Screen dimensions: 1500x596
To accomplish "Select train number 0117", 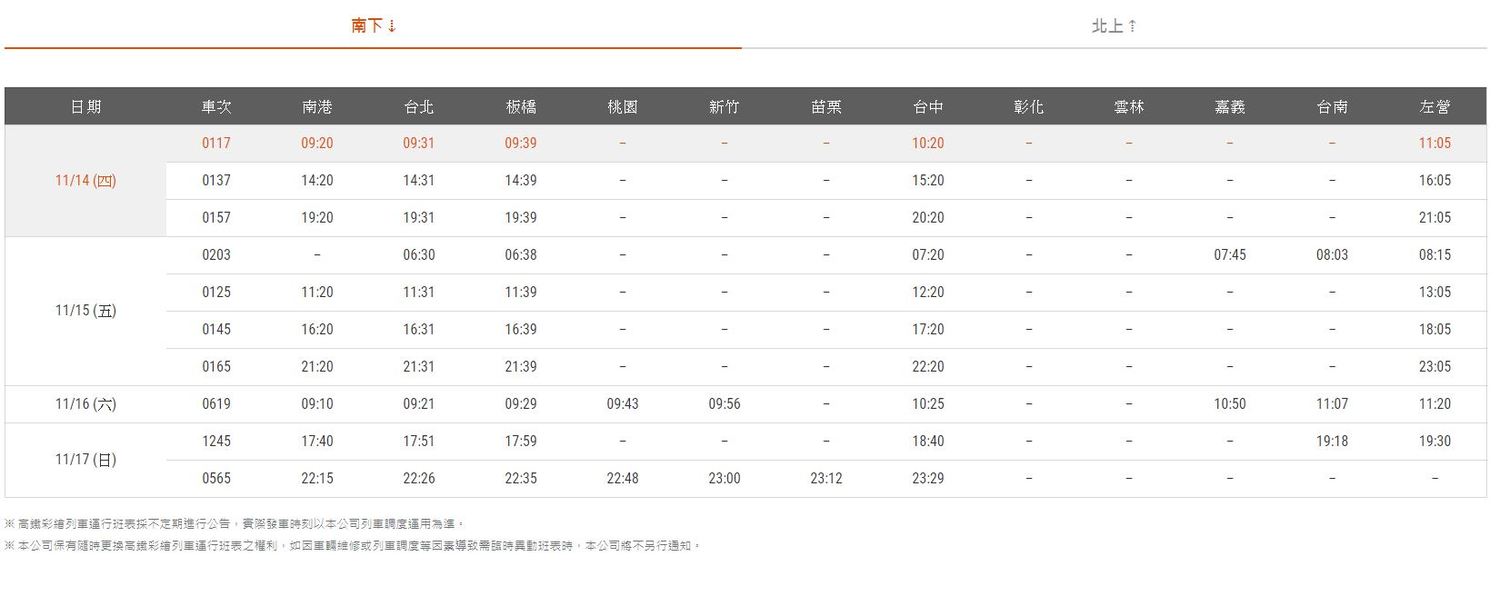I will (216, 143).
